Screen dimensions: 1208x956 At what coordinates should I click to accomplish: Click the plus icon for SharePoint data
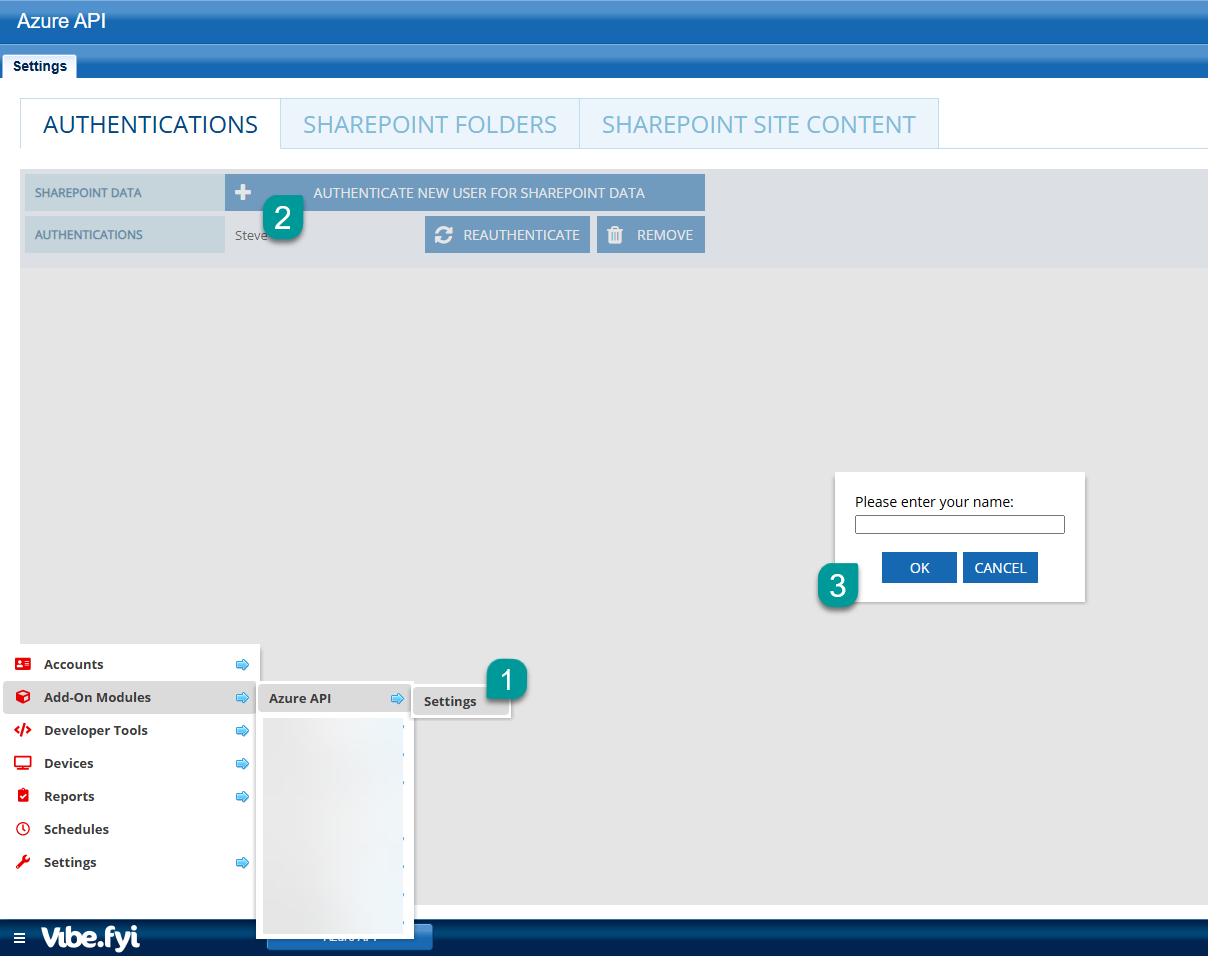tap(243, 193)
